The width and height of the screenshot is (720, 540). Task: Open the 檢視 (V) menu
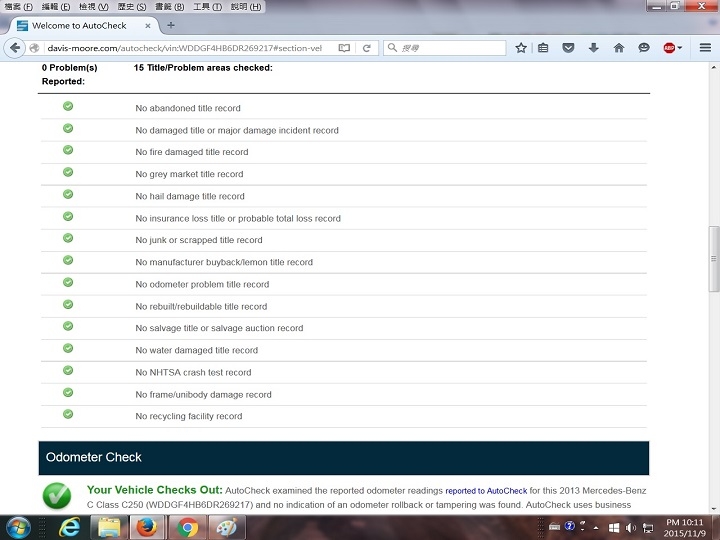click(x=94, y=6)
